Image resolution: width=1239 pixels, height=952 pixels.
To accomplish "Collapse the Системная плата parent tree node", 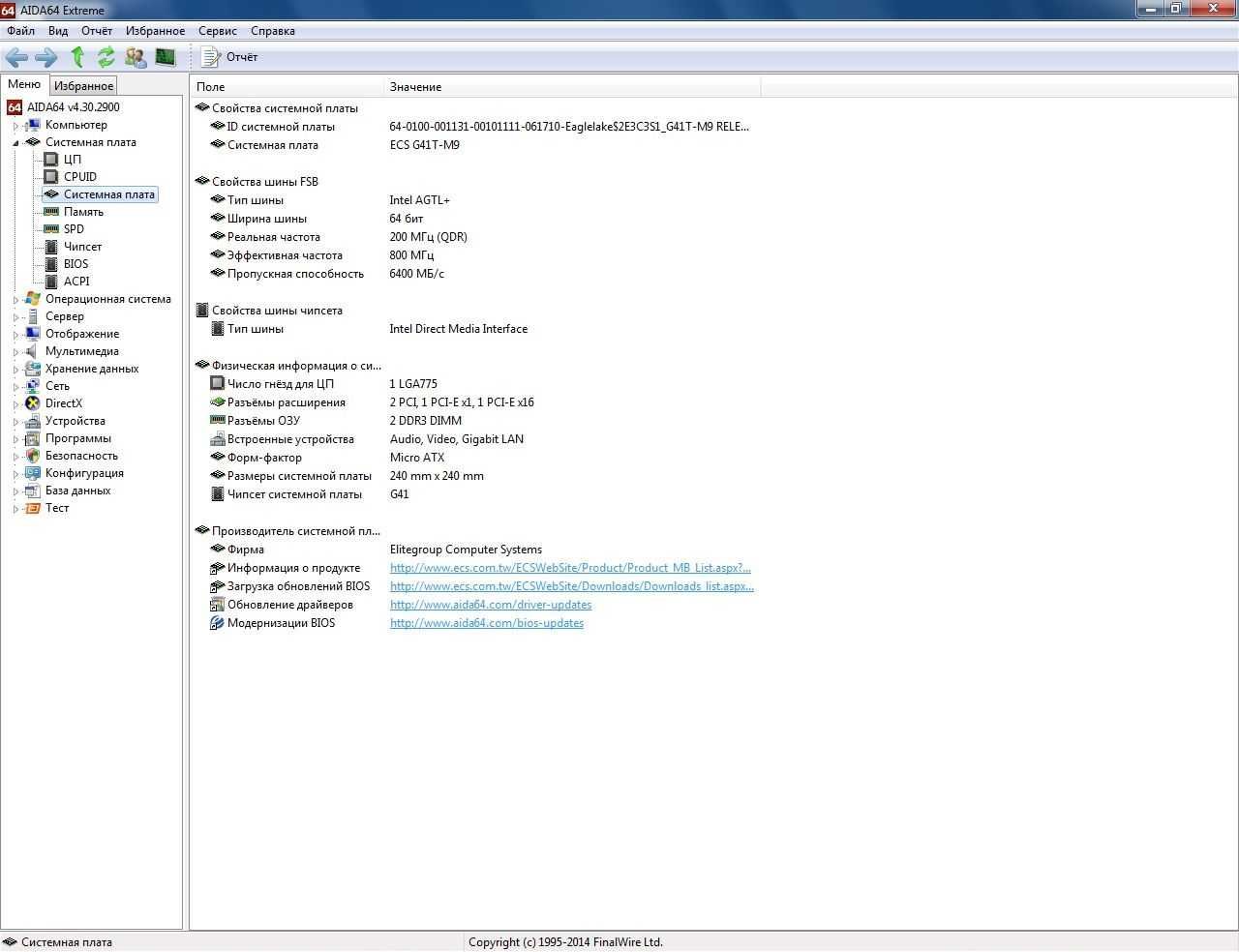I will click(x=15, y=143).
